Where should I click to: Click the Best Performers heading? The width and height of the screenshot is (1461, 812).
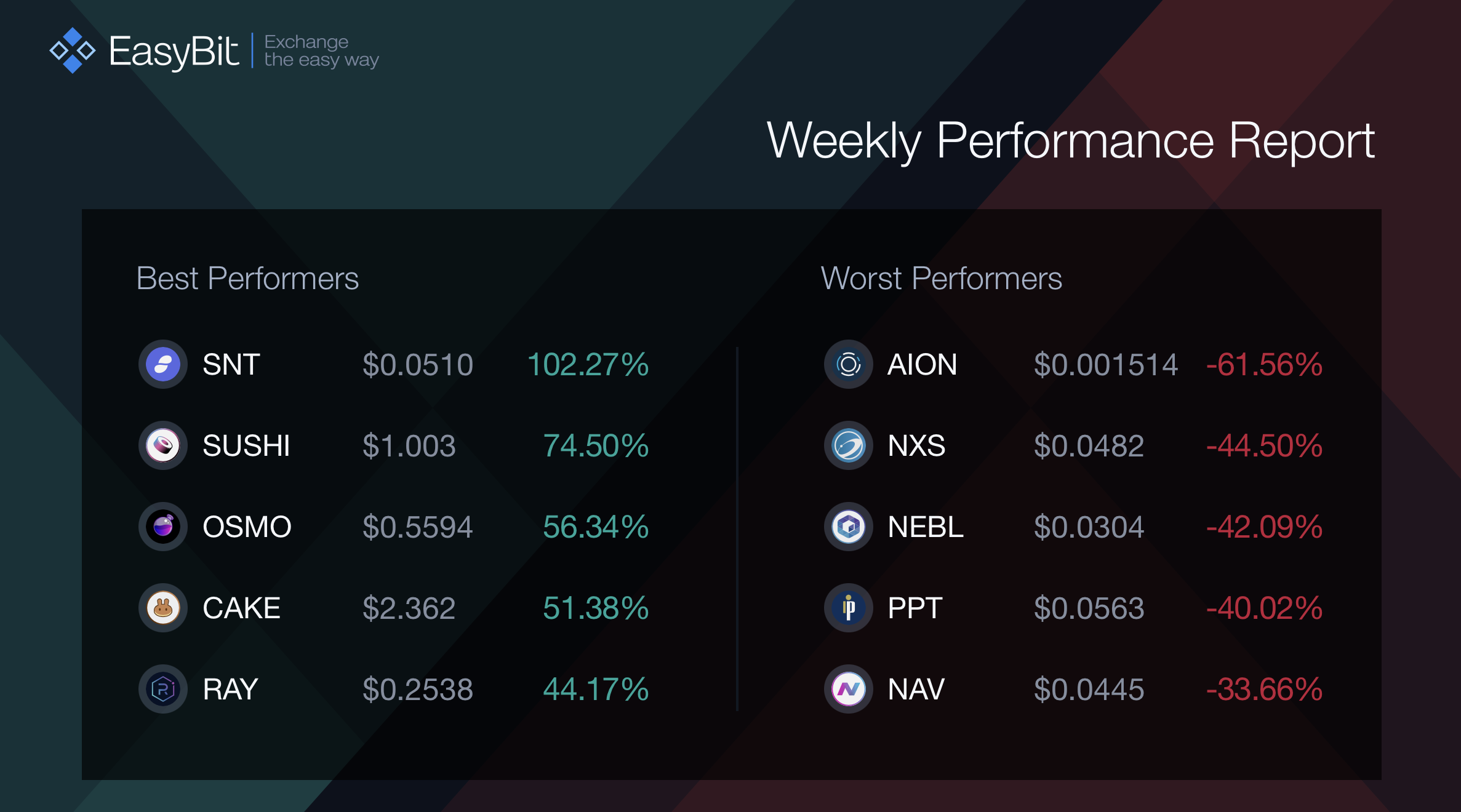(247, 279)
